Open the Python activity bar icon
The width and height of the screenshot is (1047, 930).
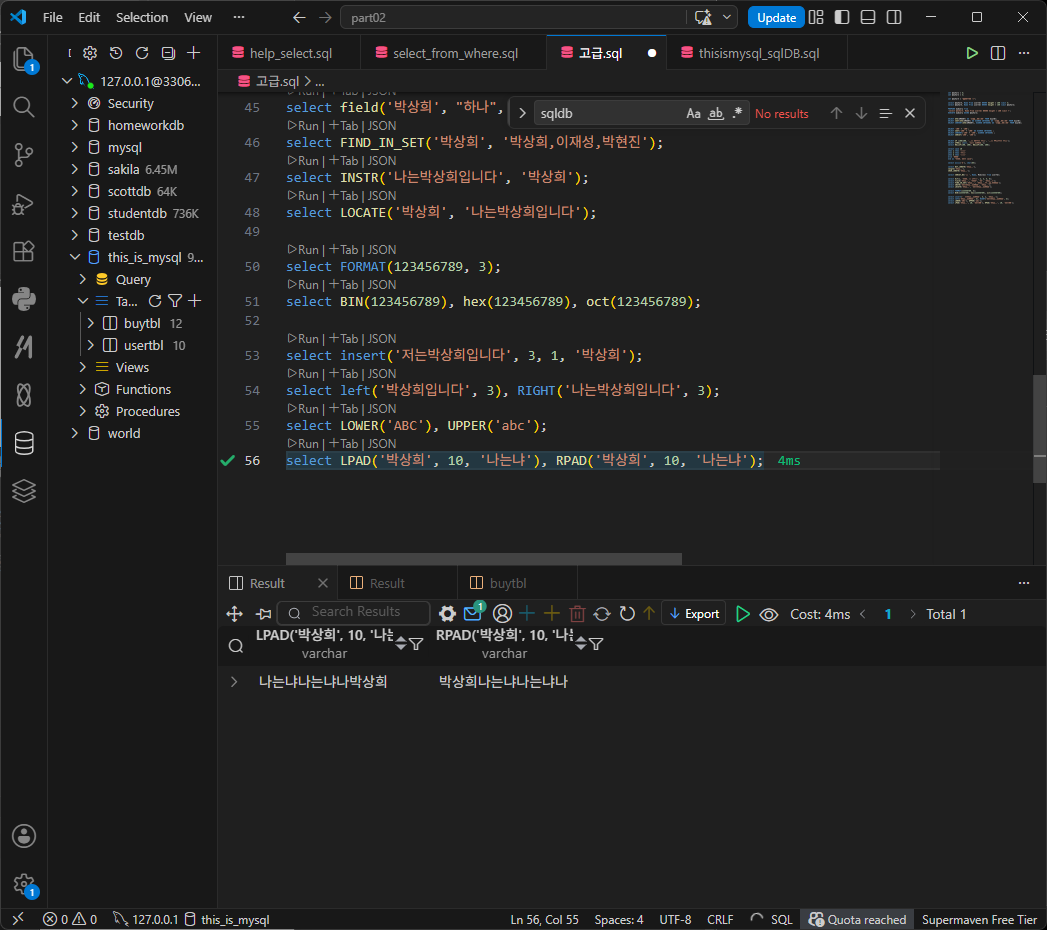point(24,299)
